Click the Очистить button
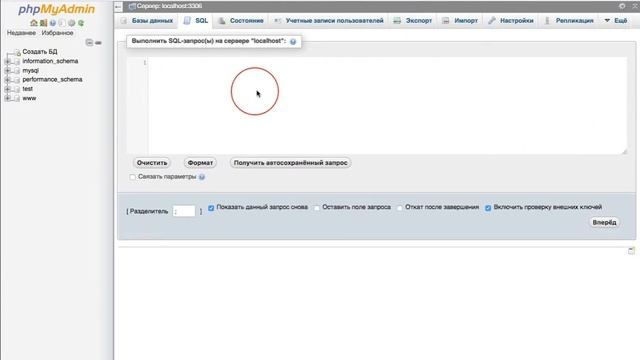Image resolution: width=640 pixels, height=360 pixels. pos(152,163)
